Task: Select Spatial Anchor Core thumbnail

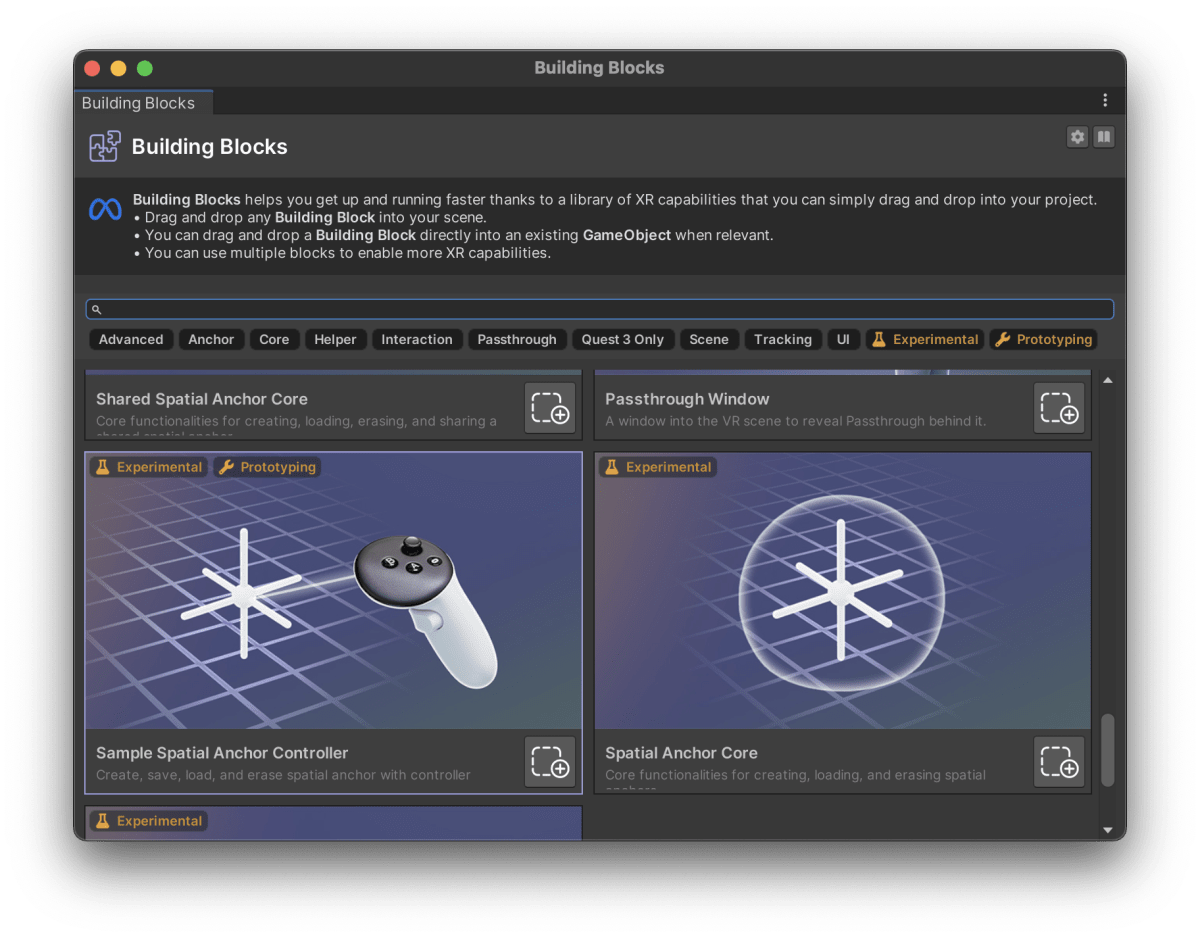Action: pos(843,591)
